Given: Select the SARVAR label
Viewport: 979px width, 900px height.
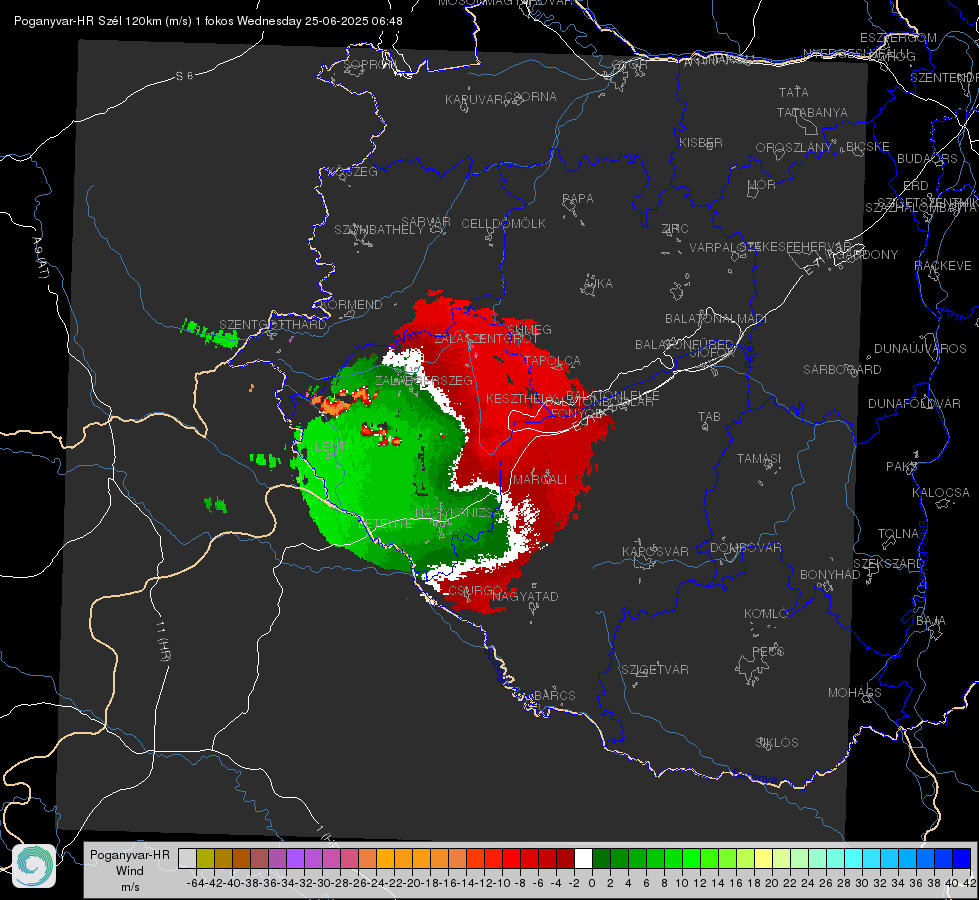Looking at the screenshot, I should [426, 222].
